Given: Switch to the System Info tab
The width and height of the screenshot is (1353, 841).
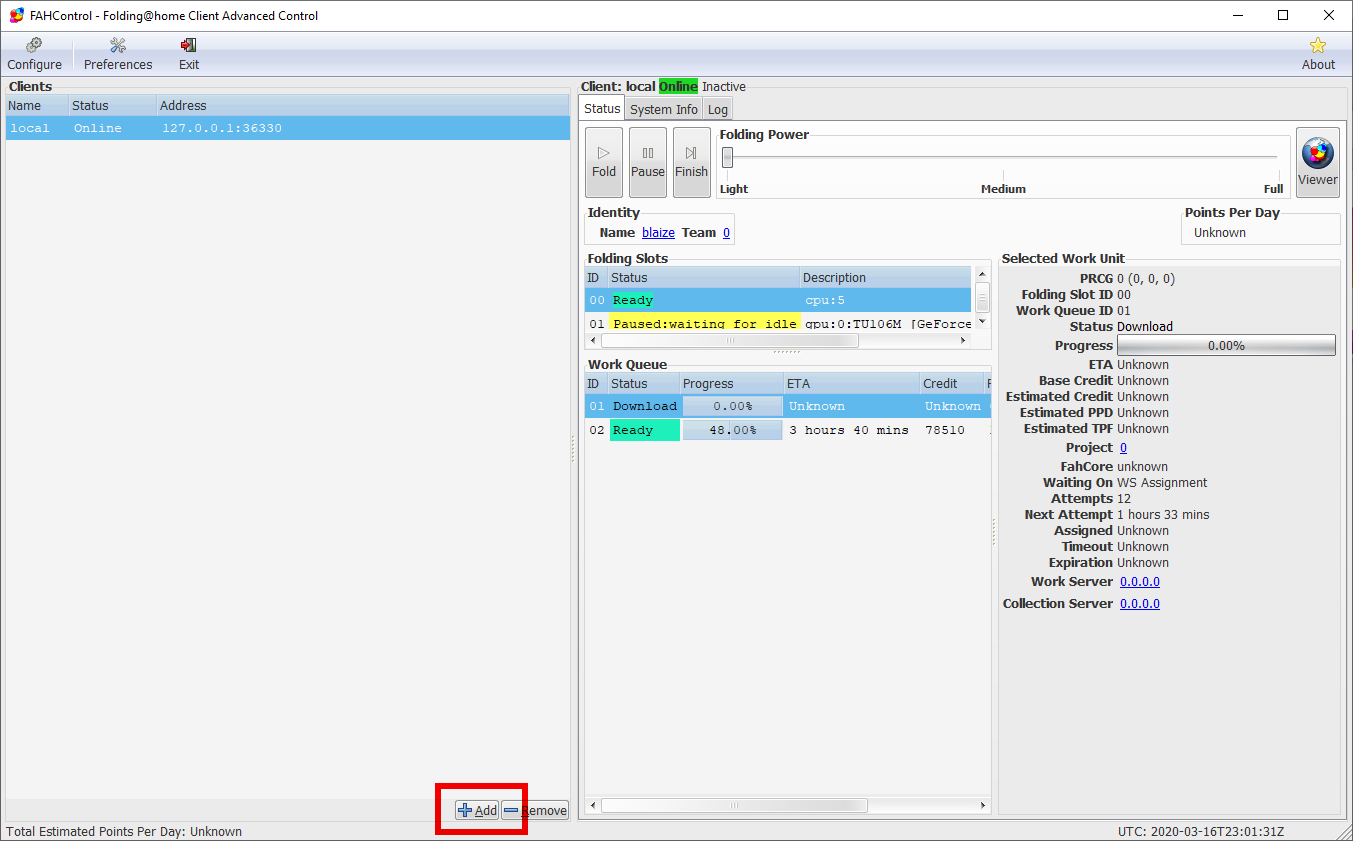Looking at the screenshot, I should [664, 109].
